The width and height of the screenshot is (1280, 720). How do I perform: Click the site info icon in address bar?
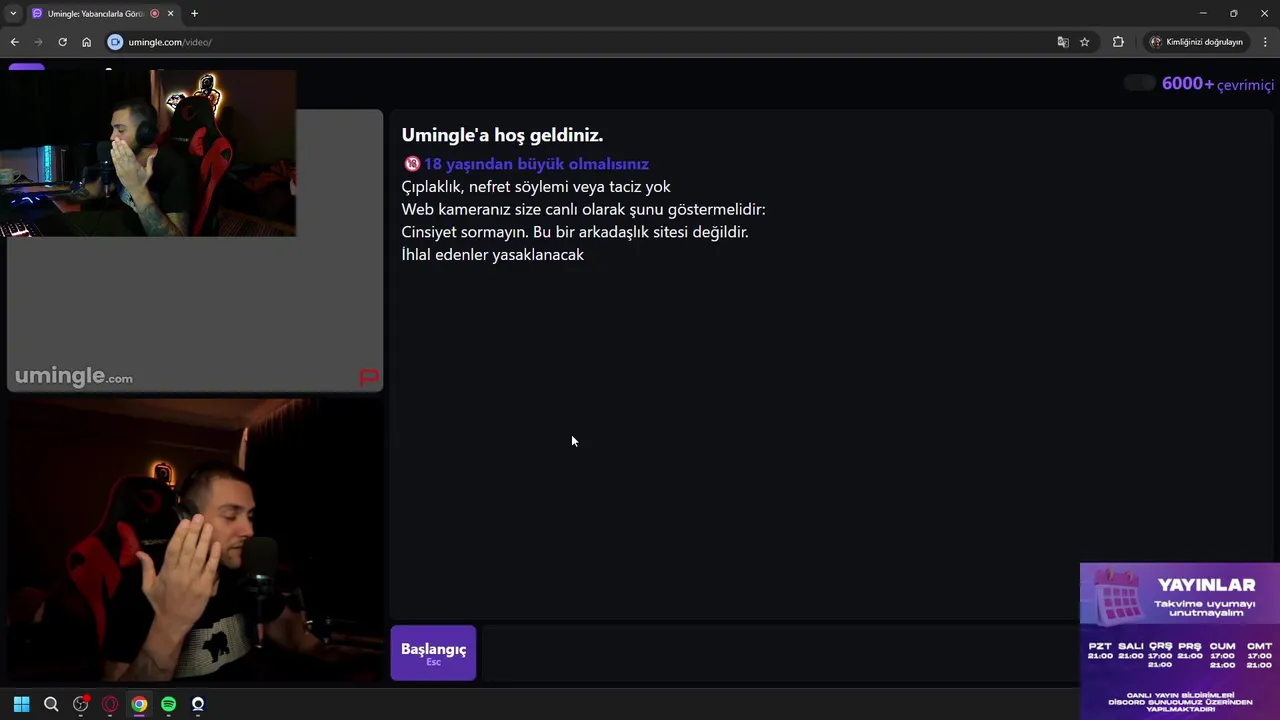(x=115, y=42)
